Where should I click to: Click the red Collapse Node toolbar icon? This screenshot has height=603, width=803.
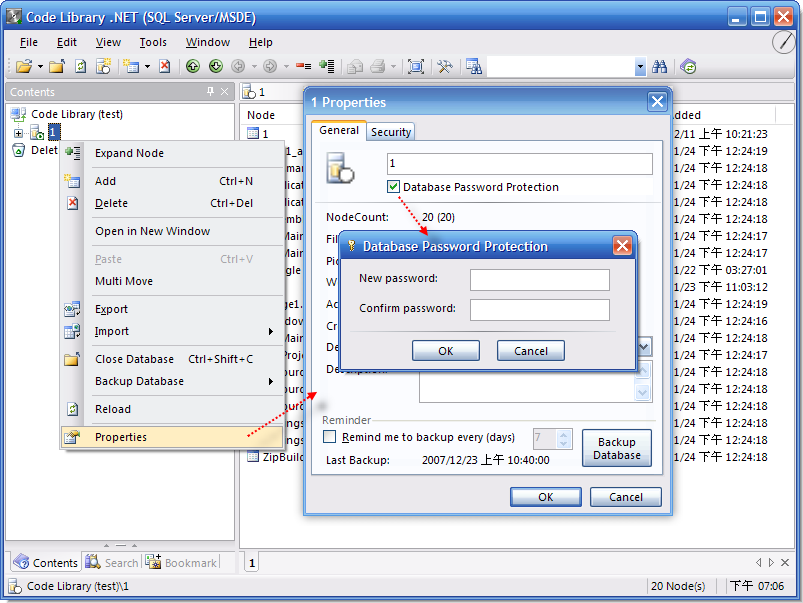click(304, 66)
